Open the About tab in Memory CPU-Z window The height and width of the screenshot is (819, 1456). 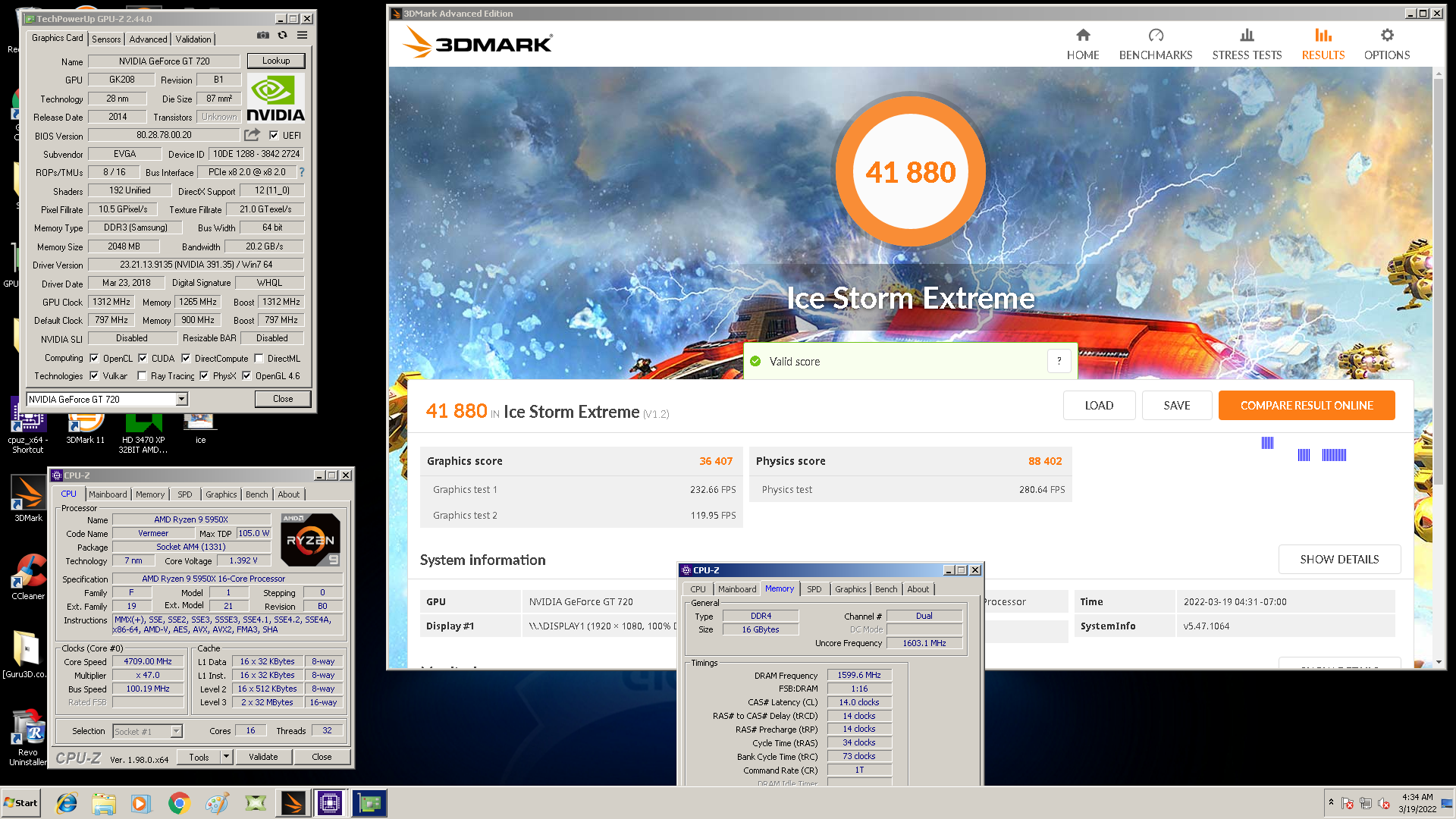pyautogui.click(x=918, y=589)
